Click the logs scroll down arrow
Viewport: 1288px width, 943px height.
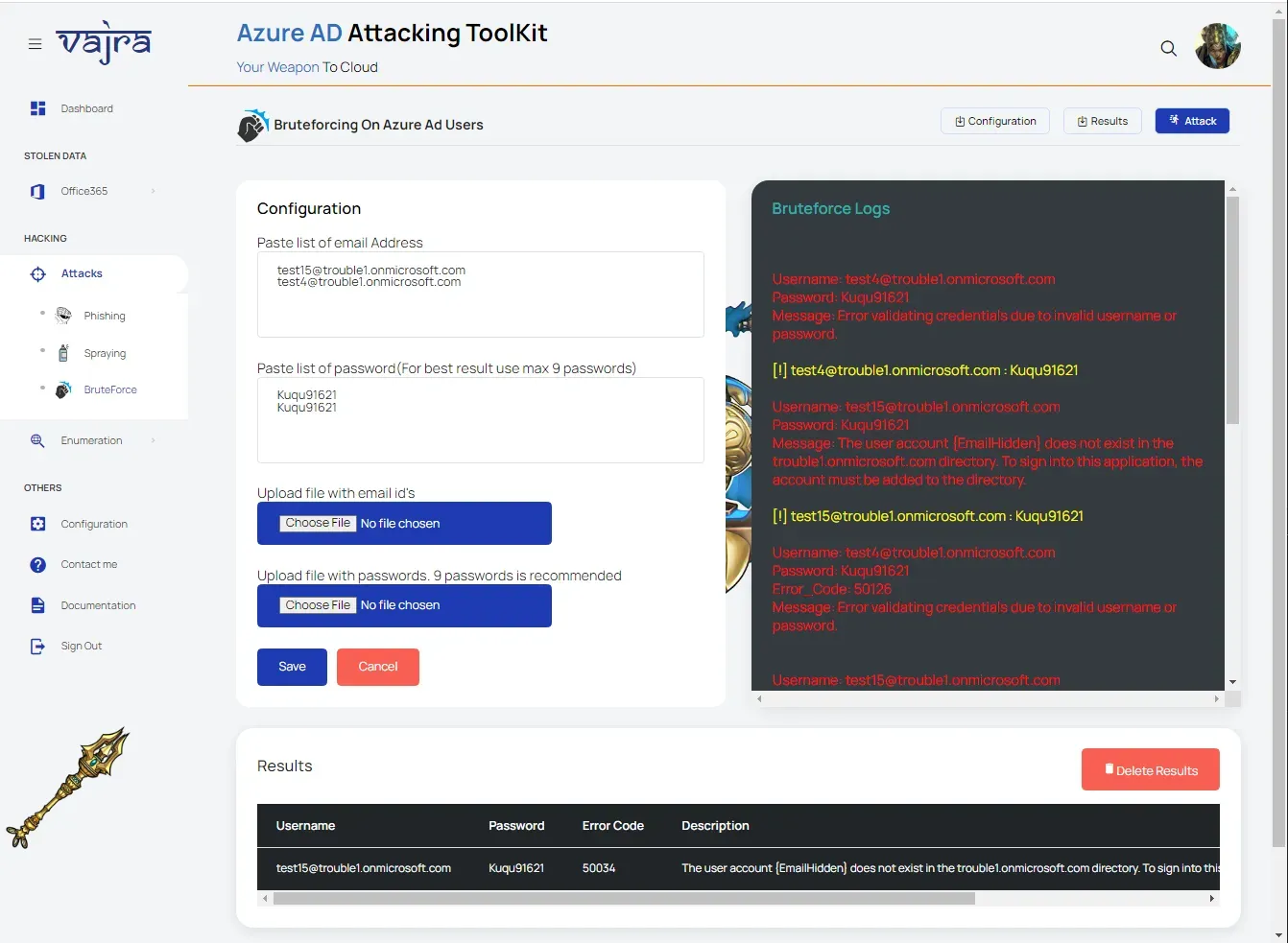click(1232, 682)
